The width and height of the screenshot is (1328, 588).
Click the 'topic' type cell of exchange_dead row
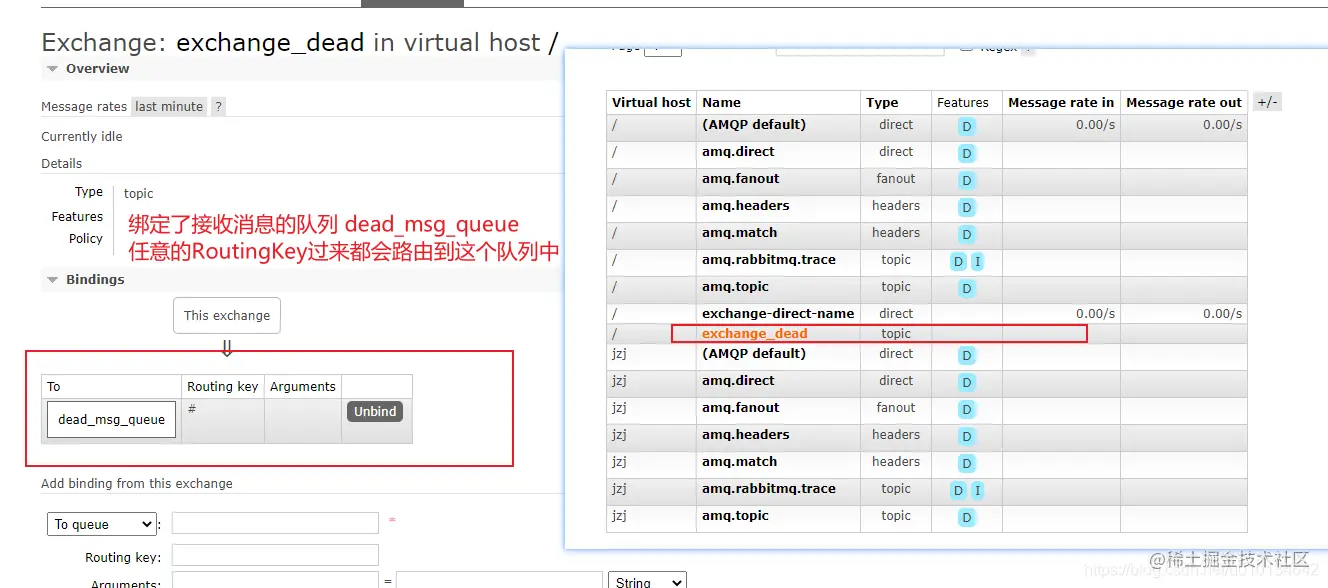(896, 334)
